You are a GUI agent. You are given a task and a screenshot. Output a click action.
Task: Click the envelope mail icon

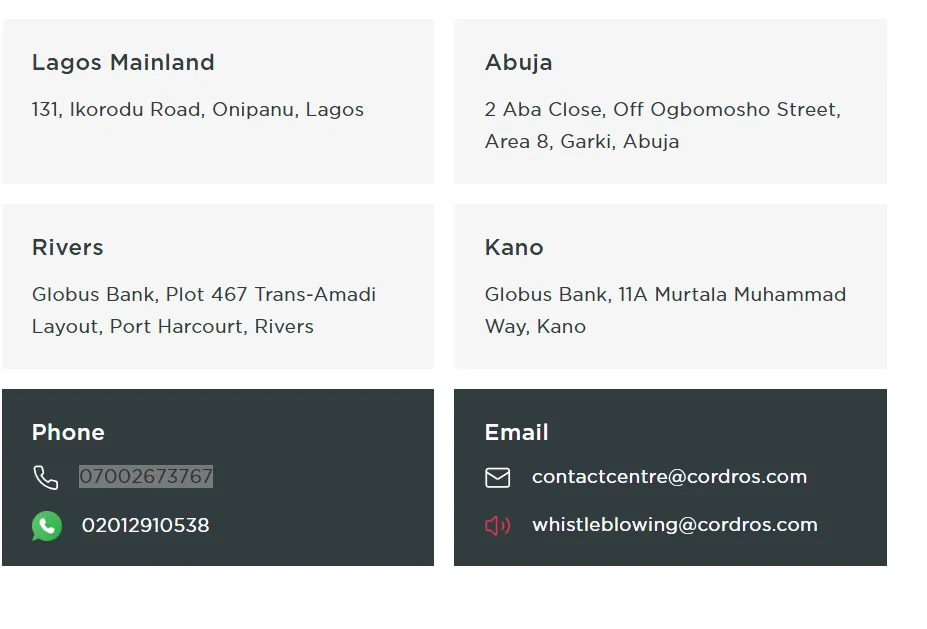coord(497,478)
